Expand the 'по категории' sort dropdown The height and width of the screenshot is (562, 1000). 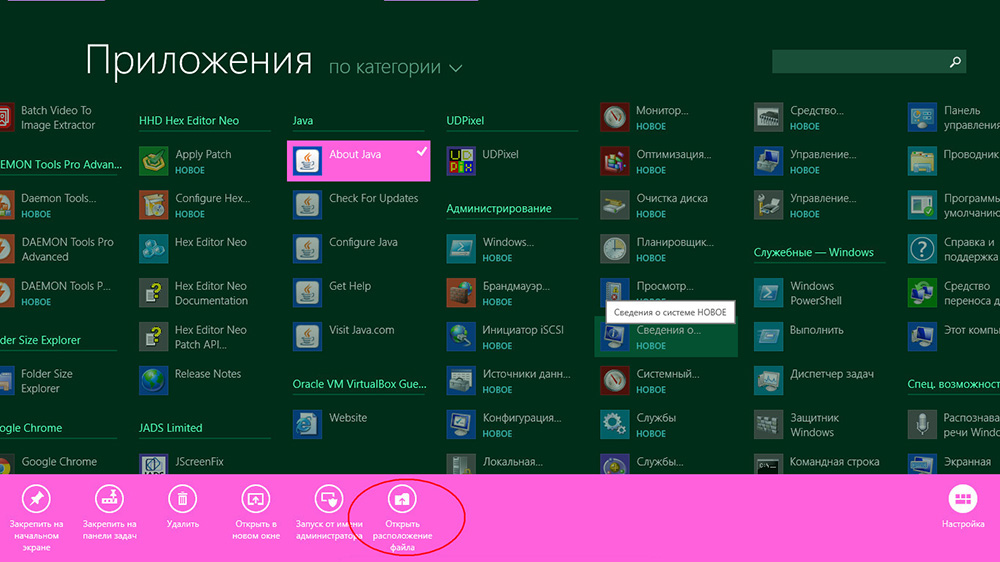tap(395, 67)
